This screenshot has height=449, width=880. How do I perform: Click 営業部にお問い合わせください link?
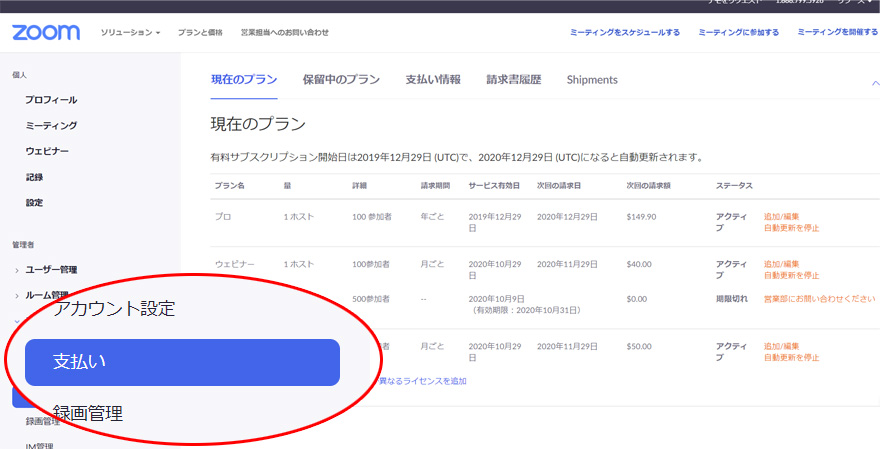click(x=819, y=298)
